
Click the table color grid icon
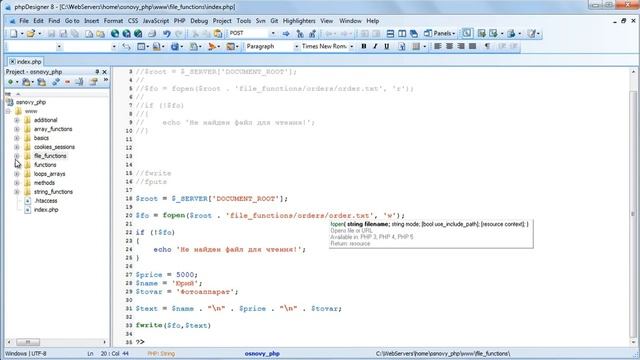pyautogui.click(x=416, y=47)
